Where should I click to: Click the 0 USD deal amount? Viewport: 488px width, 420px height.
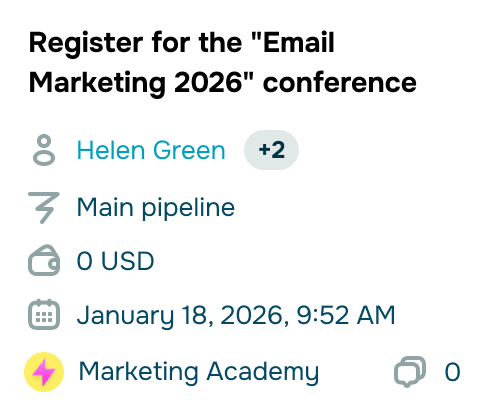[x=115, y=261]
